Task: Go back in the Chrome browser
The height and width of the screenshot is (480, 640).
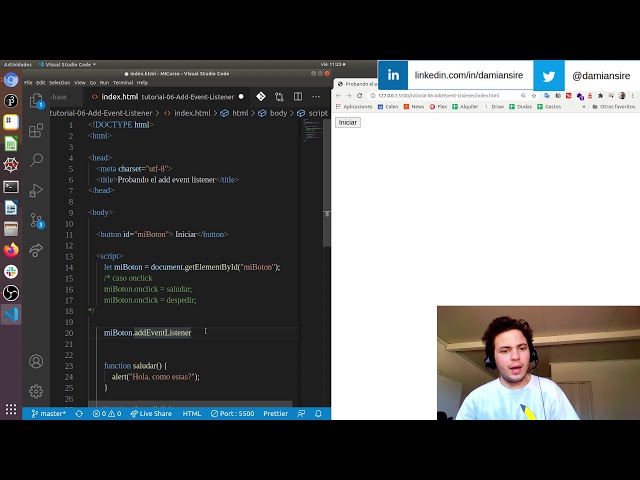Action: [338, 96]
